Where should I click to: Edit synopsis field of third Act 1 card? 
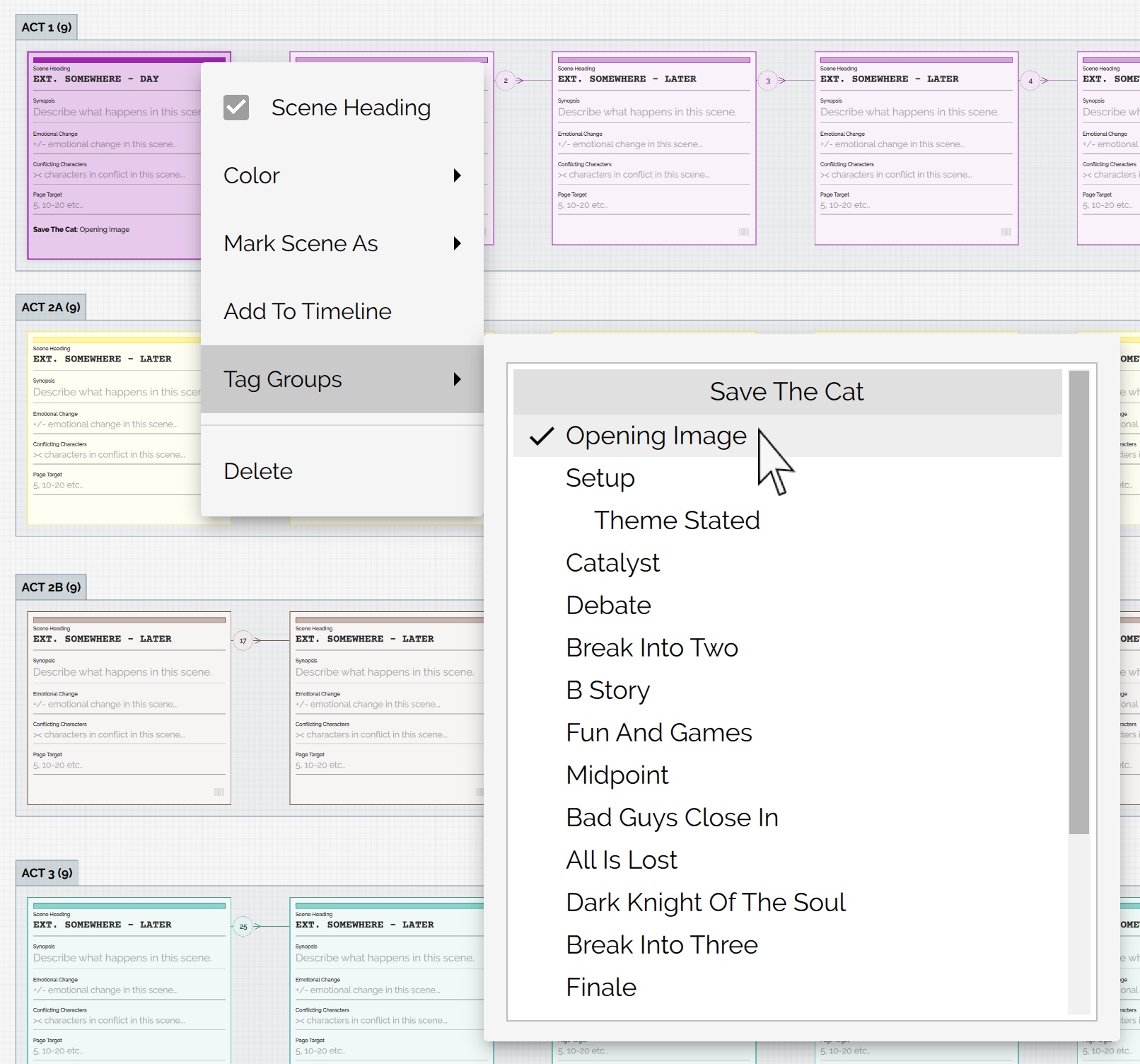tap(654, 112)
